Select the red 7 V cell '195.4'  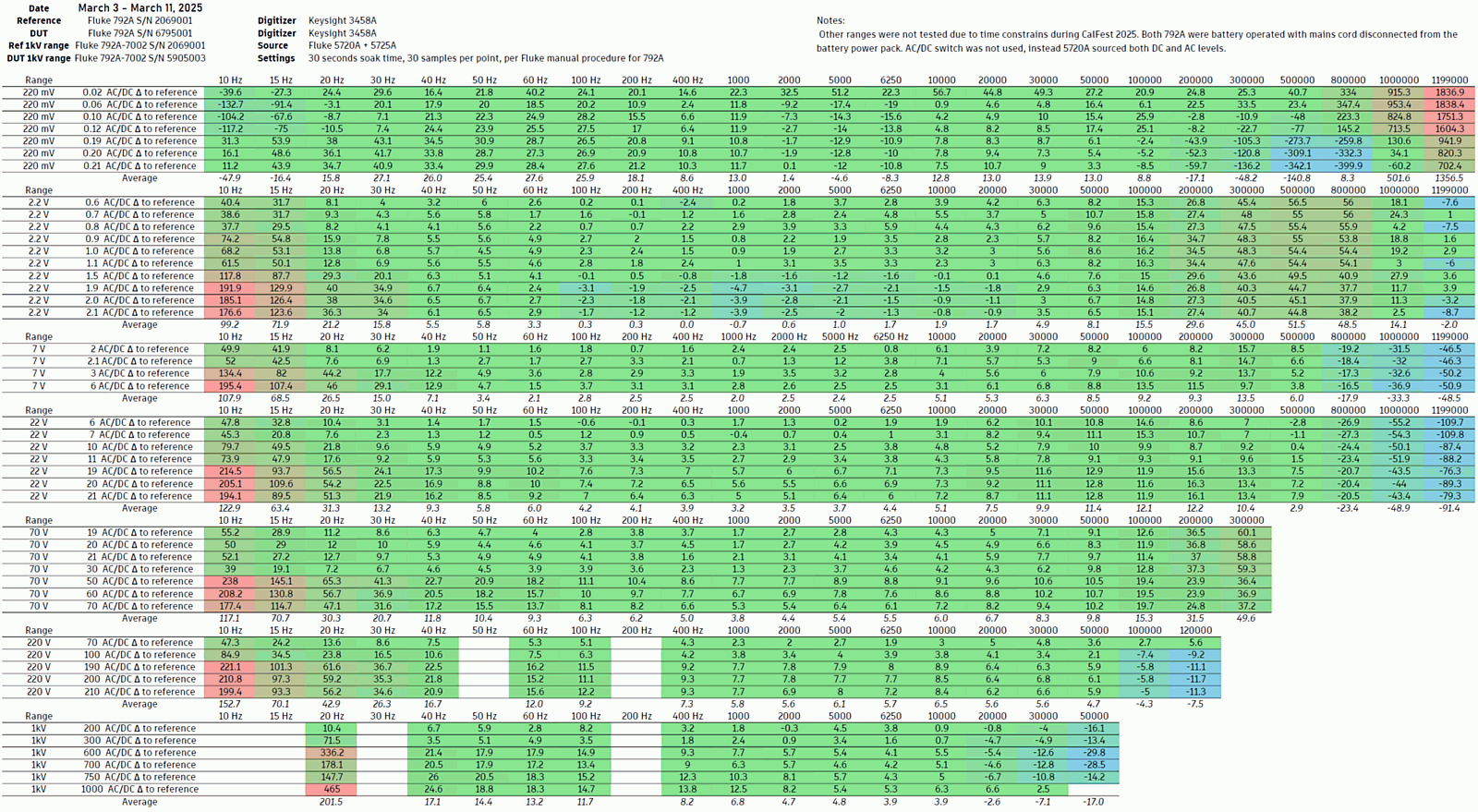pyautogui.click(x=230, y=385)
